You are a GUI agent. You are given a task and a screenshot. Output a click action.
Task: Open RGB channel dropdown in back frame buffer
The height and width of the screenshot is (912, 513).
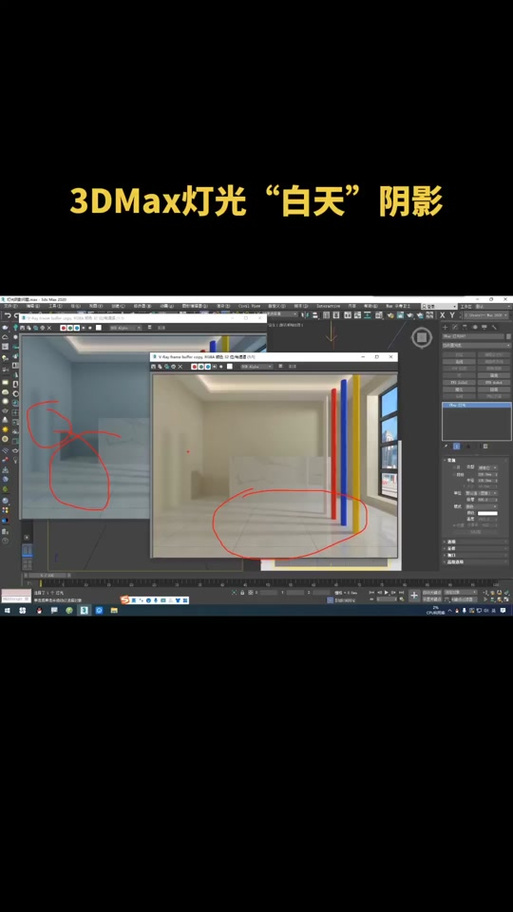click(x=125, y=327)
